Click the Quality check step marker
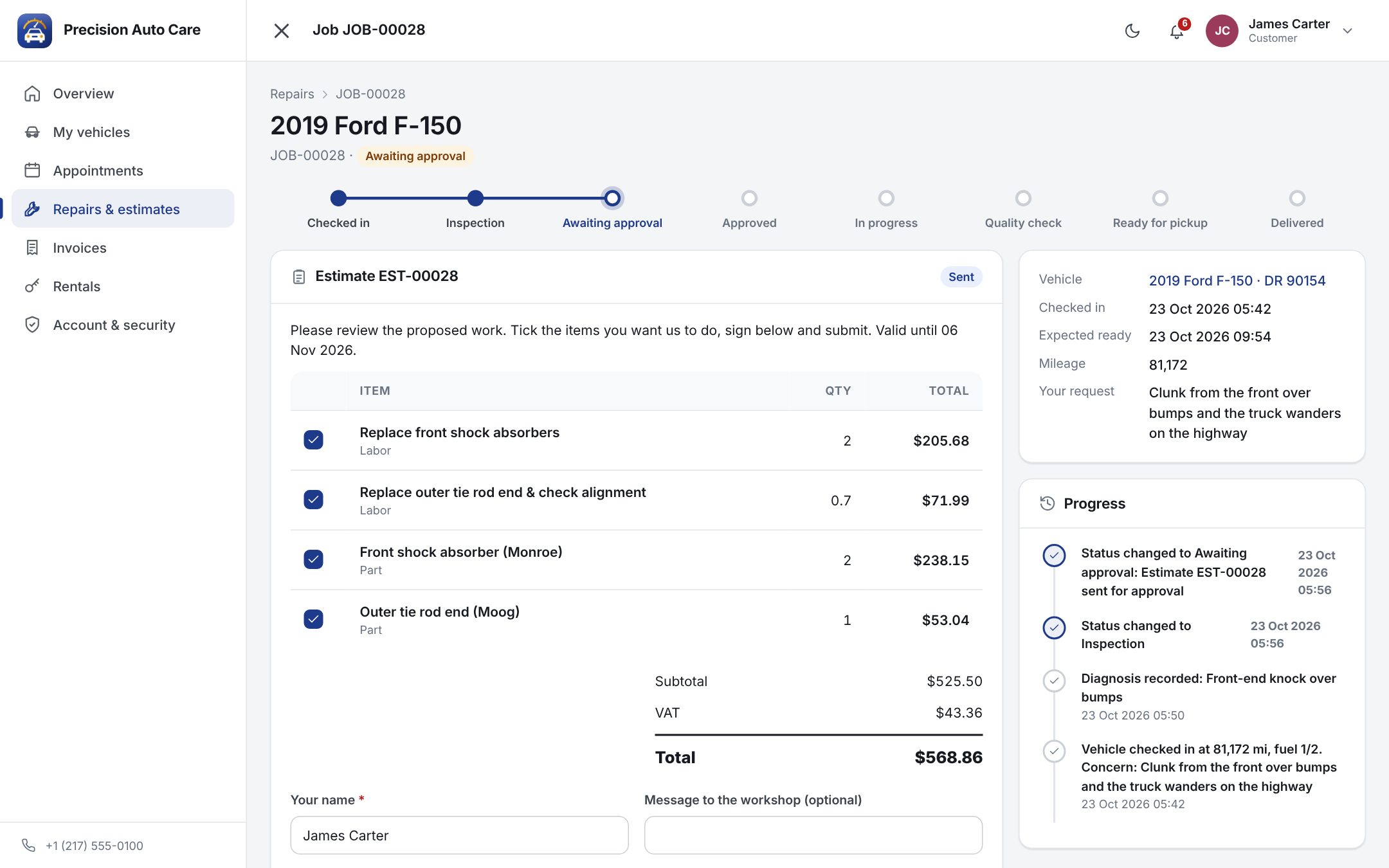1389x868 pixels. point(1023,198)
